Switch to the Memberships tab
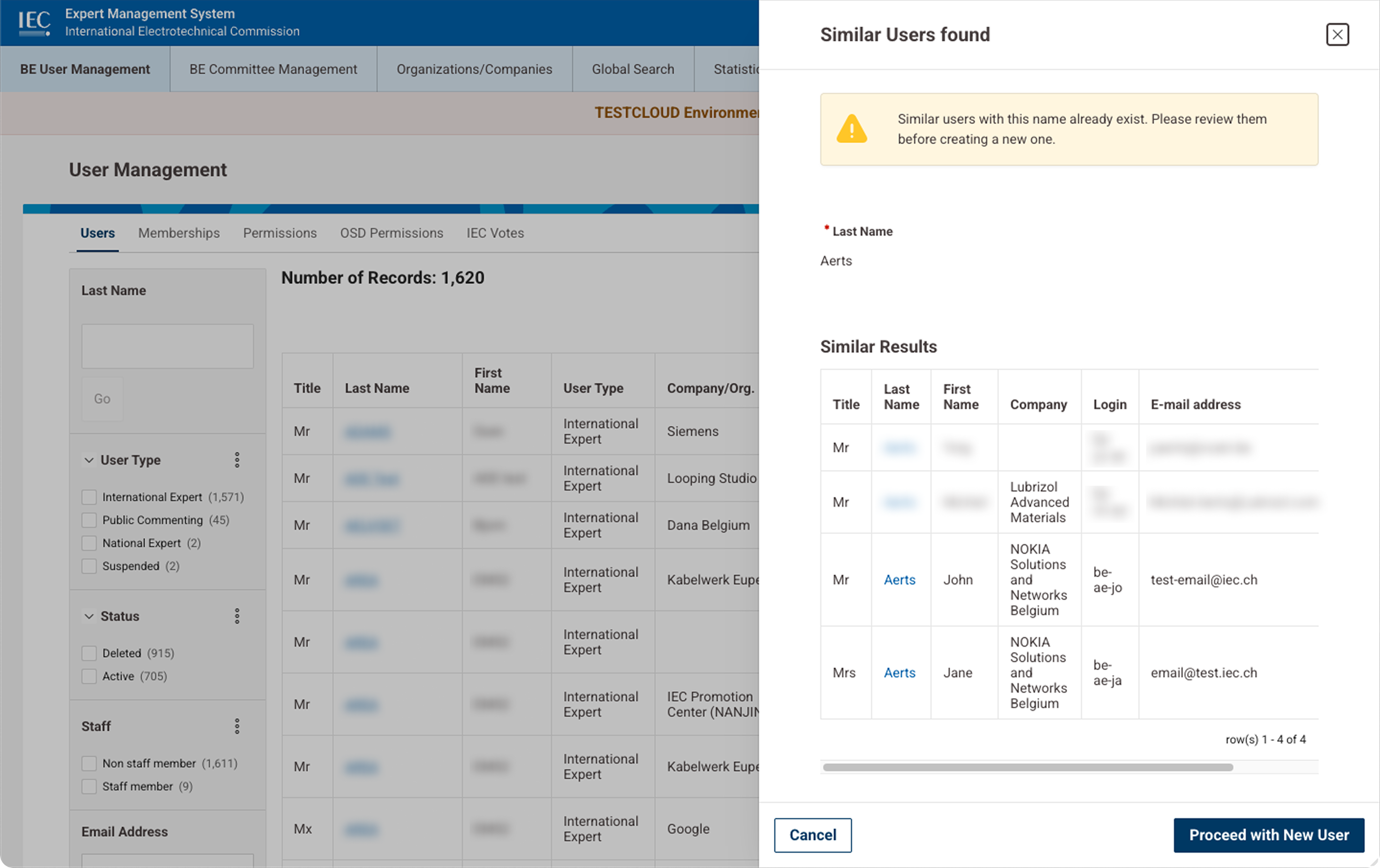 178,233
